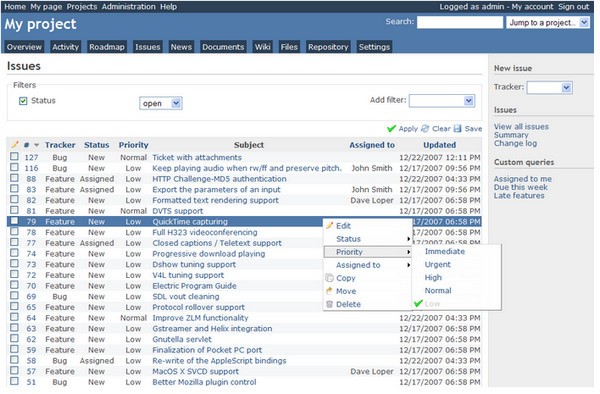Image resolution: width=600 pixels, height=394 pixels.
Task: Tick the checkbox for issue 64
Action: coord(14,317)
